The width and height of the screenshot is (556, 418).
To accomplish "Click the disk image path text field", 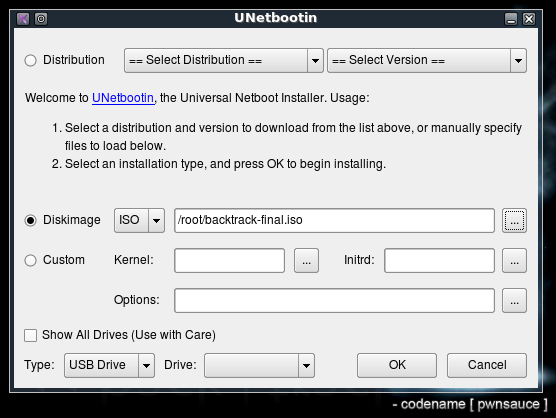I will pyautogui.click(x=334, y=221).
